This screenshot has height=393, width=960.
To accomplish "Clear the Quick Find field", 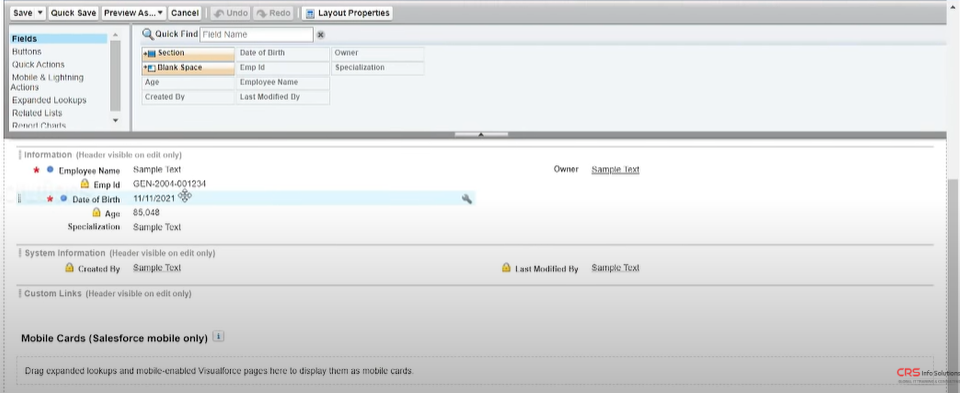I will pyautogui.click(x=320, y=35).
